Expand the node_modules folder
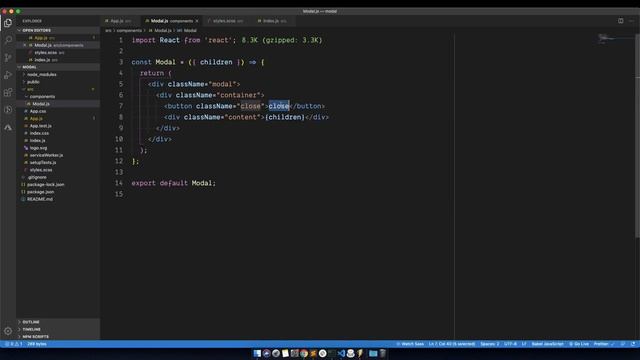The height and width of the screenshot is (360, 640). (58, 74)
